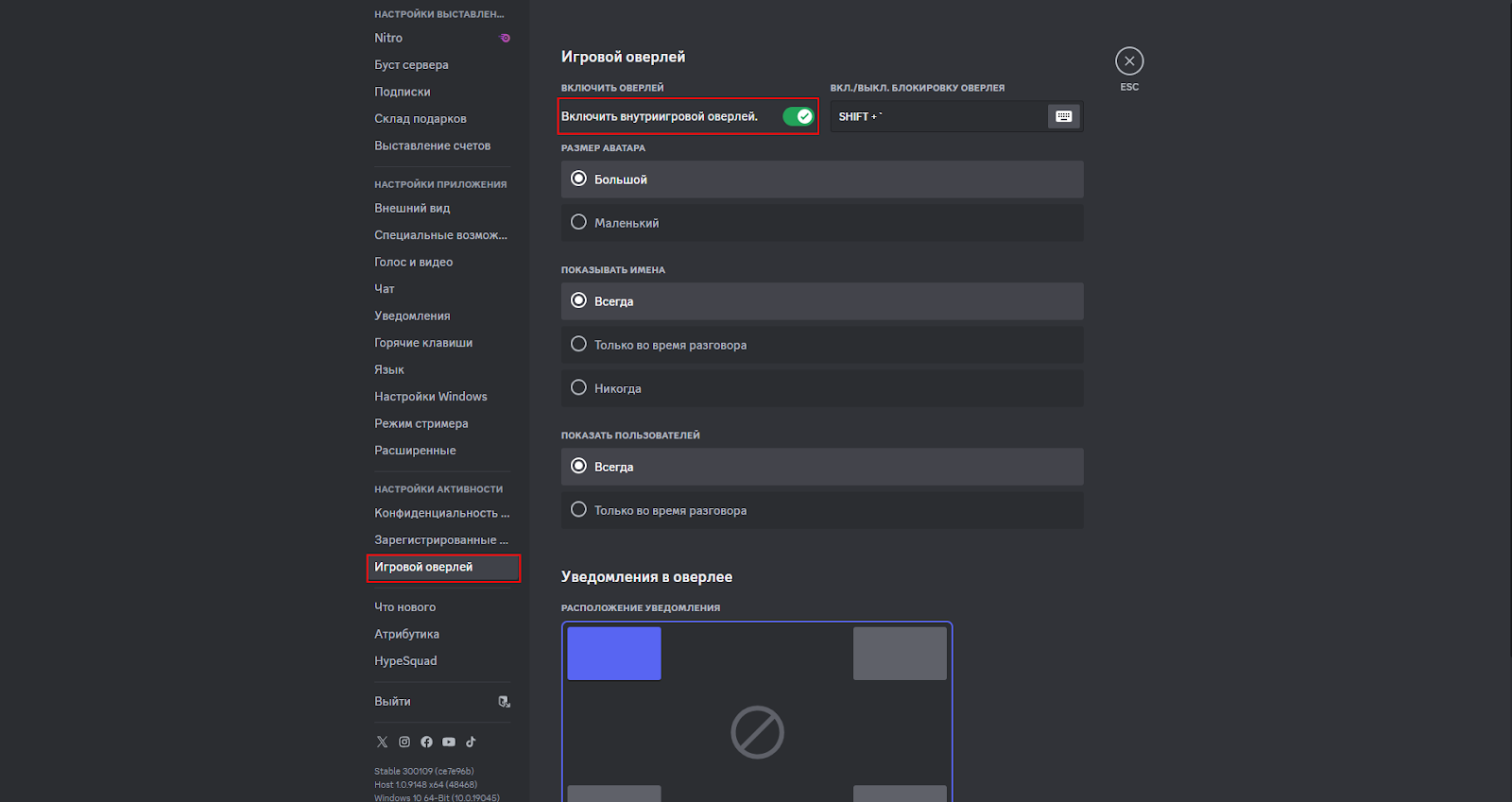Image resolution: width=1512 pixels, height=802 pixels.
Task: Click the Instagram icon in the sidebar footer
Action: [404, 742]
